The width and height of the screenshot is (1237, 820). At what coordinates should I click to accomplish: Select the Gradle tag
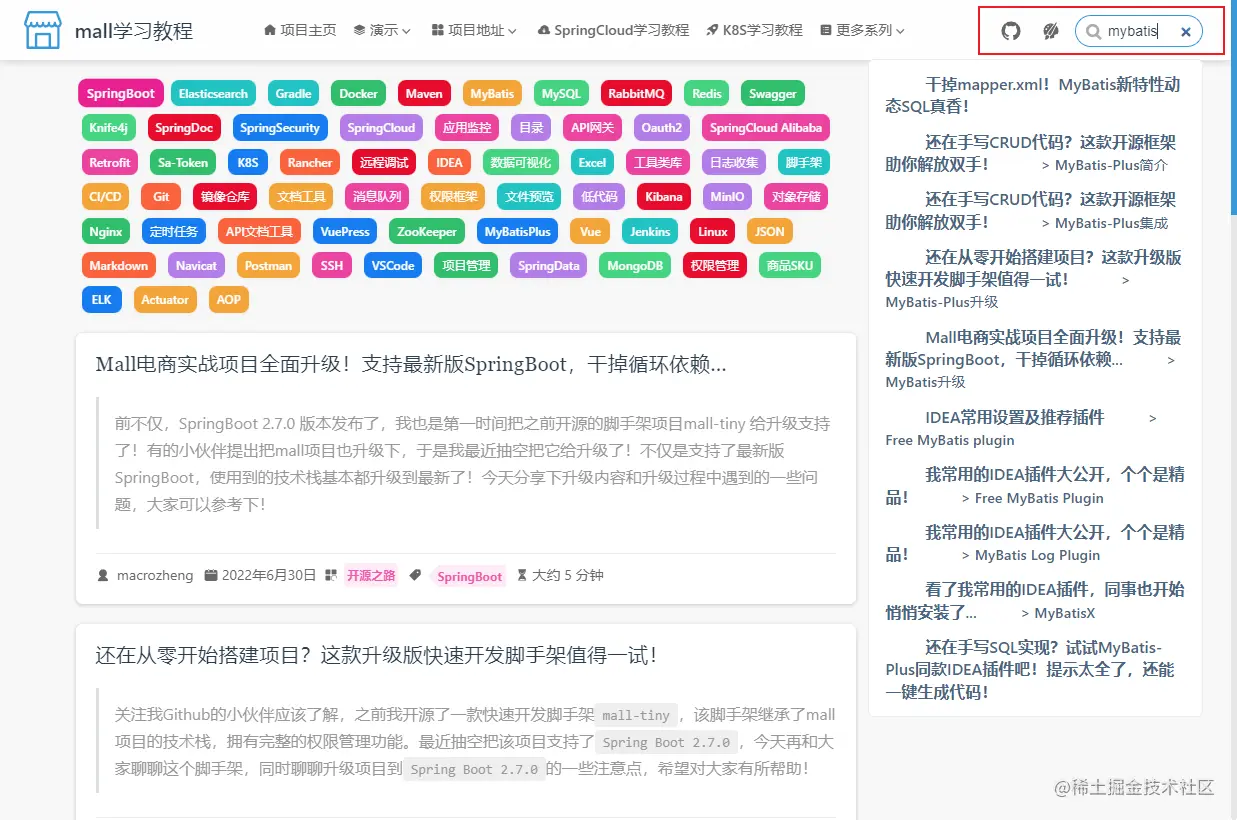(x=293, y=93)
